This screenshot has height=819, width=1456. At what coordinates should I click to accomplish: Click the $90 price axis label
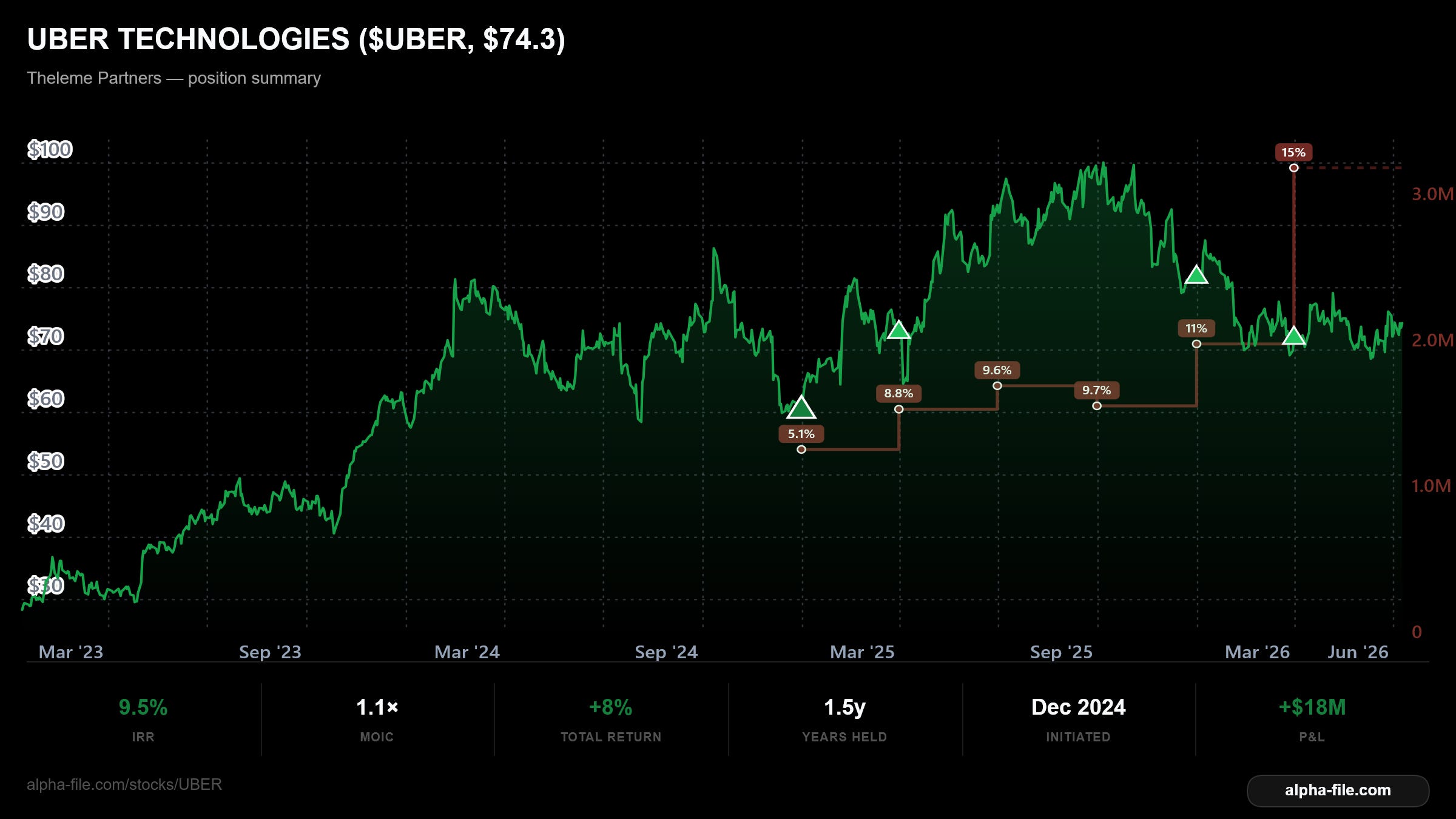click(45, 212)
